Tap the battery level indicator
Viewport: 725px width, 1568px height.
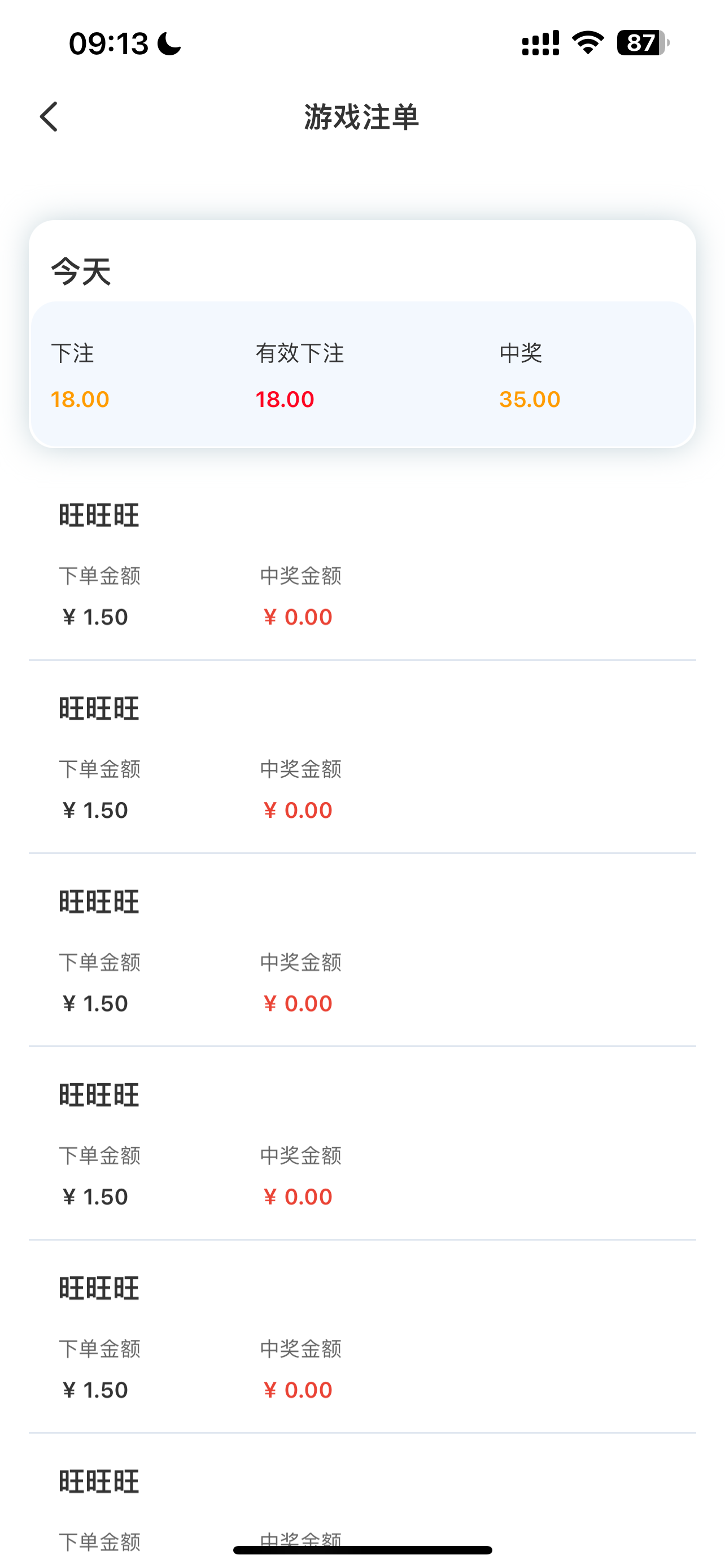643,42
